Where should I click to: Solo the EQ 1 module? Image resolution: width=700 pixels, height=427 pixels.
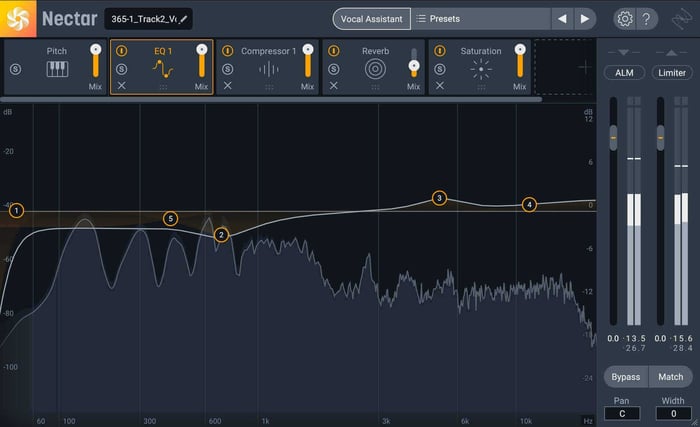pyautogui.click(x=121, y=69)
